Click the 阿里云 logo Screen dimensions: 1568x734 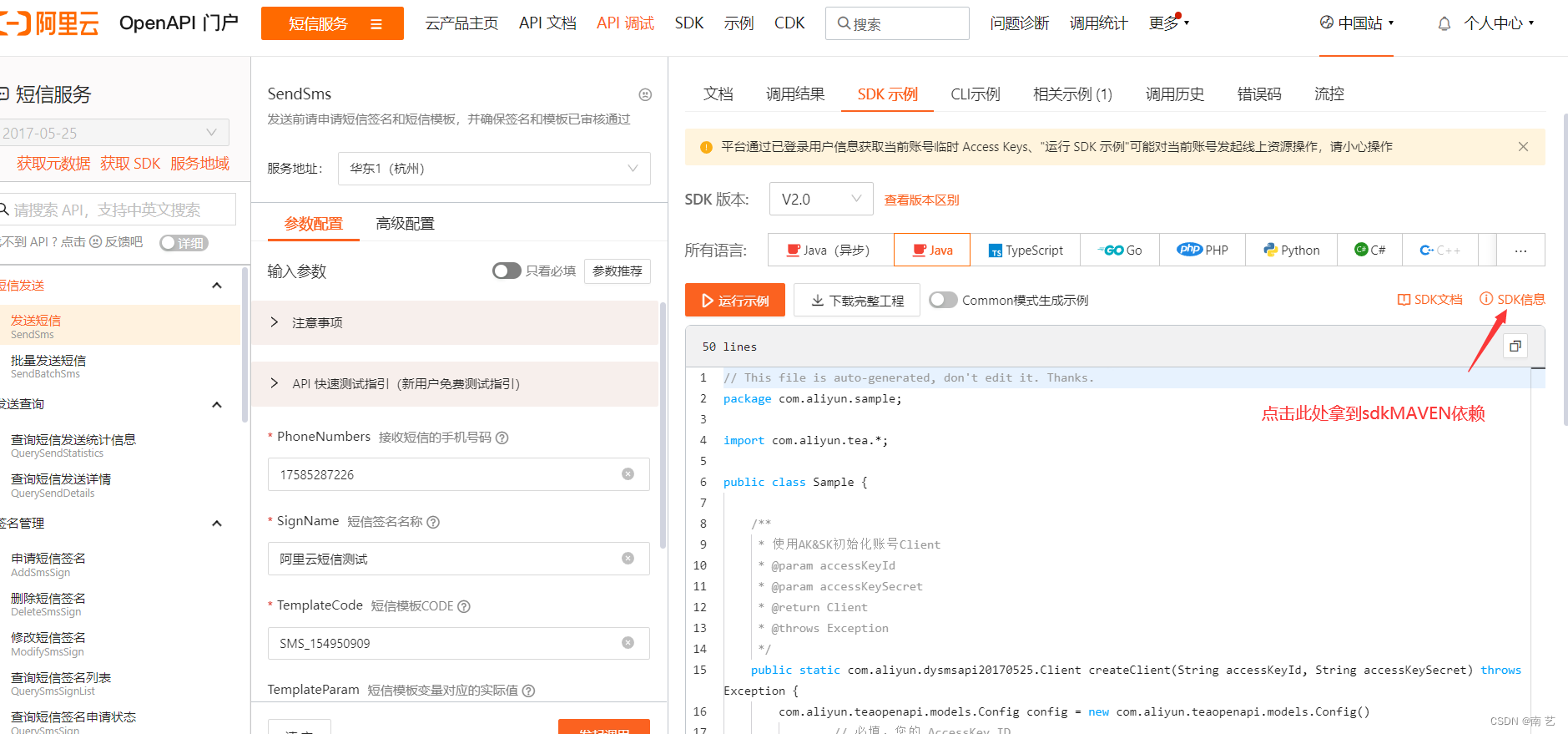click(x=50, y=23)
